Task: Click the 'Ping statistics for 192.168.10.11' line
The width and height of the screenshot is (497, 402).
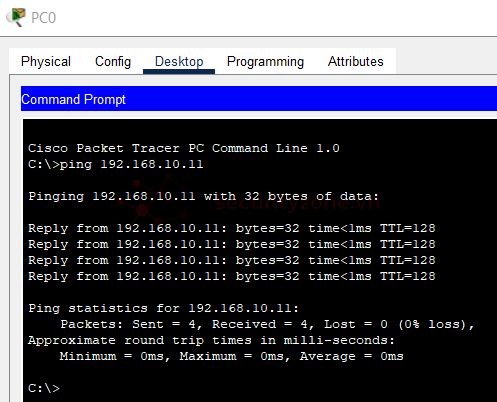Action: point(163,308)
